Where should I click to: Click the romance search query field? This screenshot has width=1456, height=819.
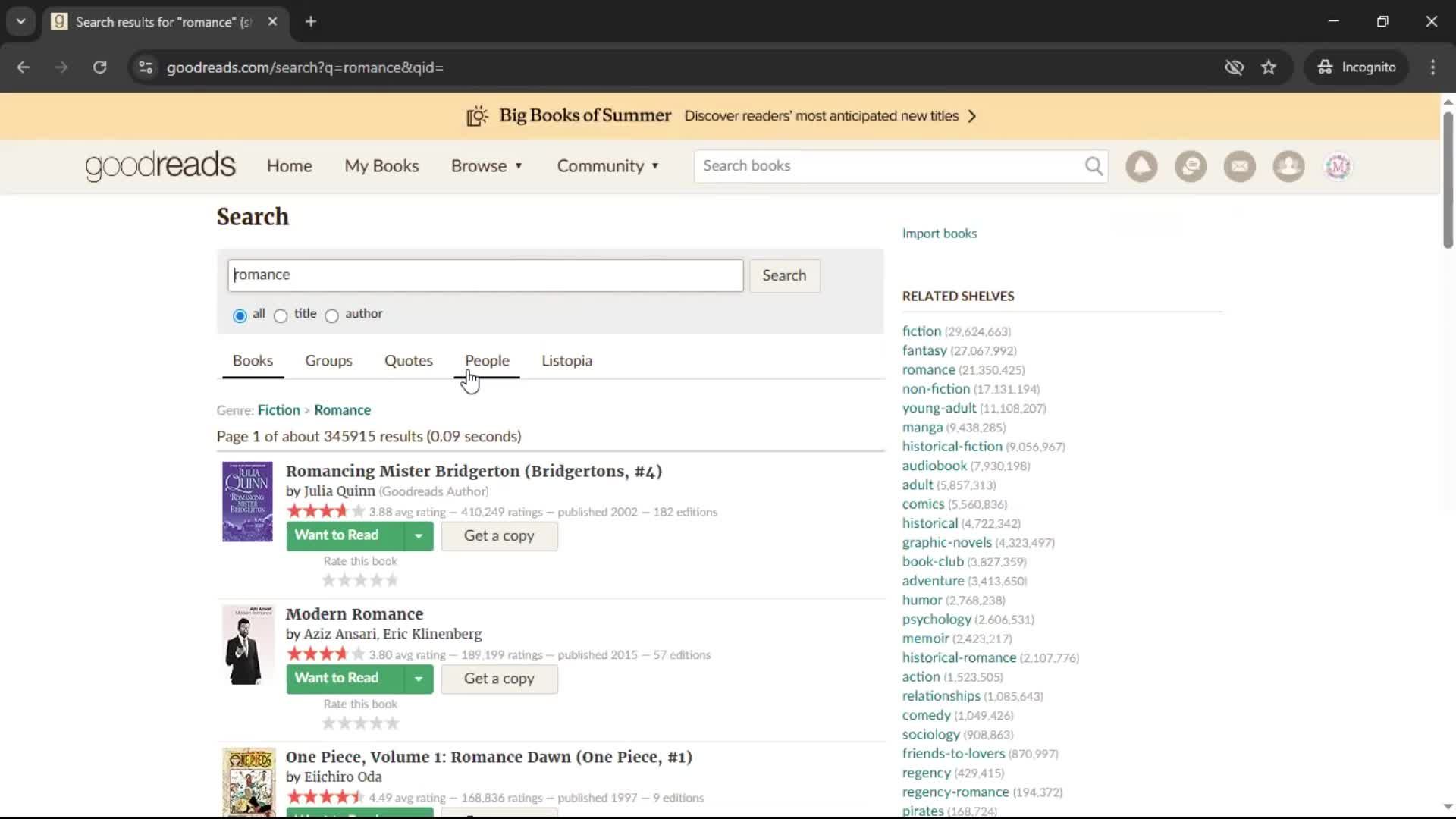click(485, 275)
